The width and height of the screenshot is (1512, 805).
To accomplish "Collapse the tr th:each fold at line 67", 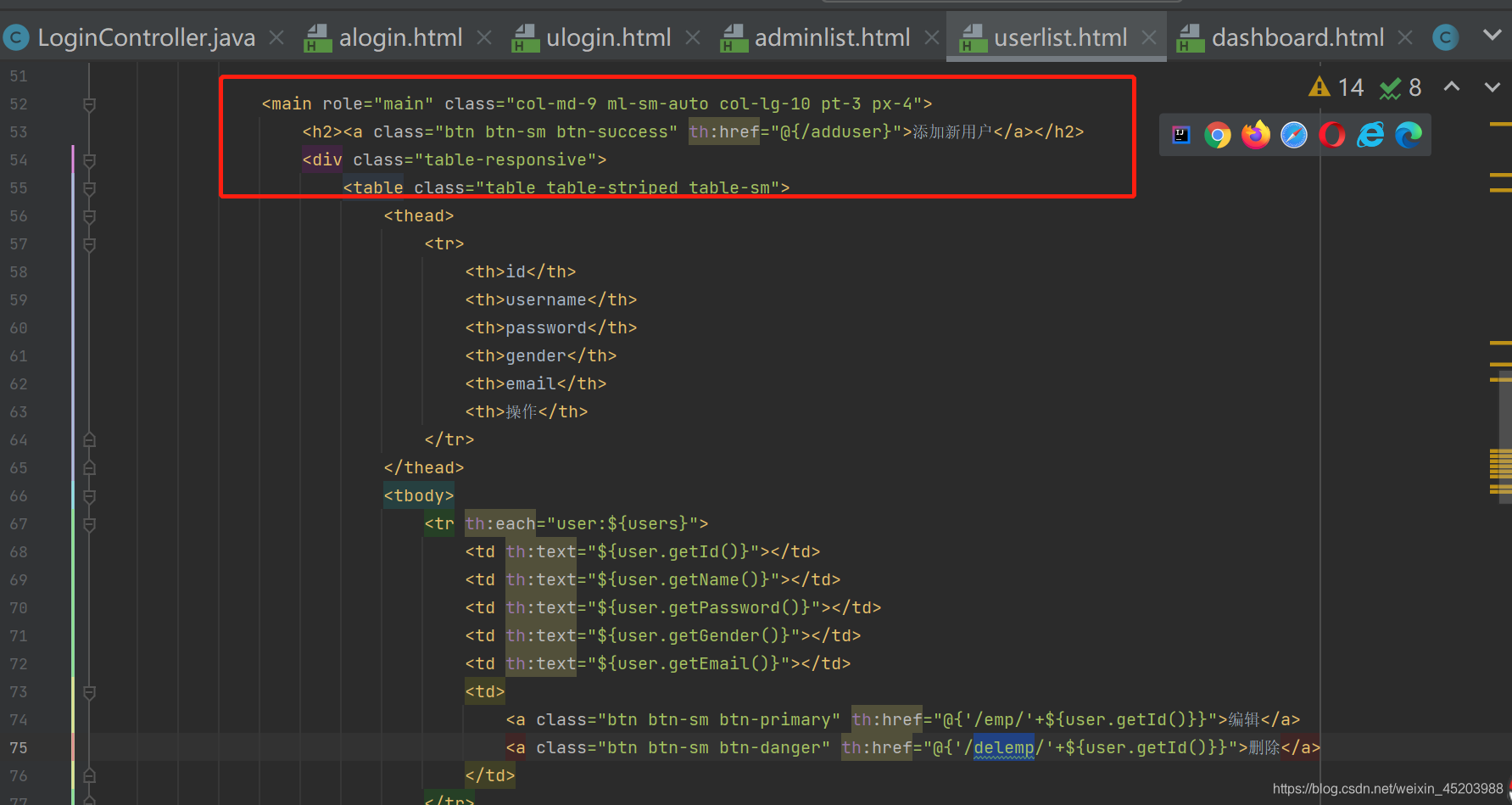I will 89,524.
